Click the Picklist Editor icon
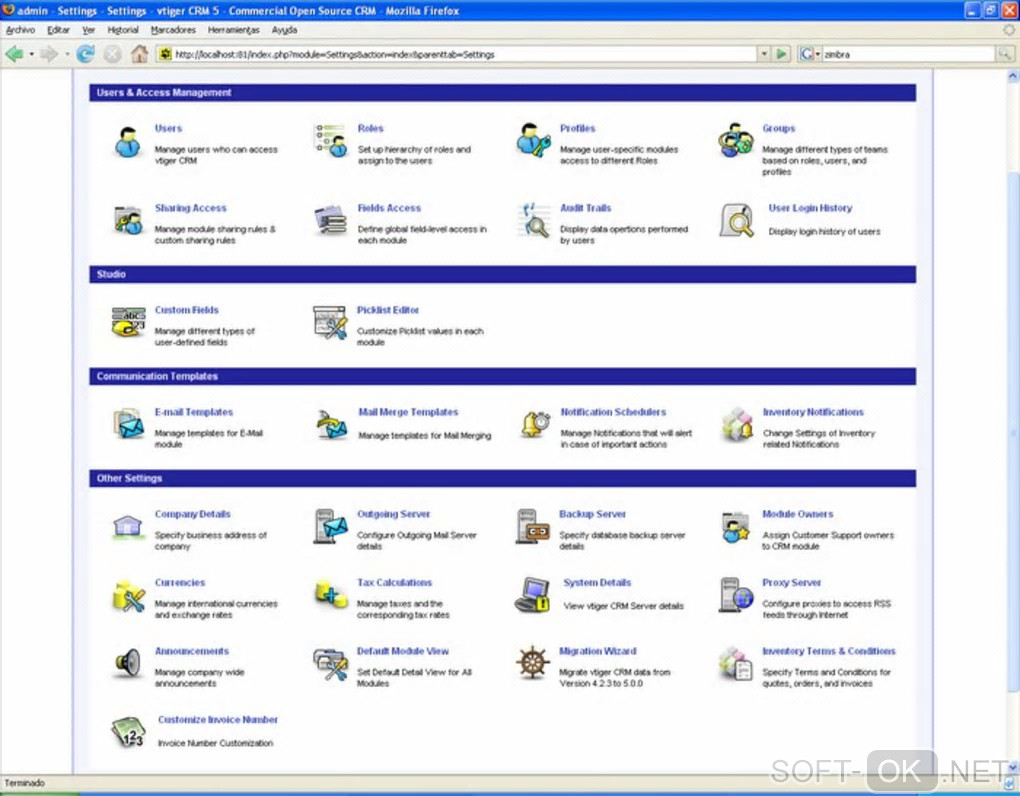1020x796 pixels. point(330,322)
